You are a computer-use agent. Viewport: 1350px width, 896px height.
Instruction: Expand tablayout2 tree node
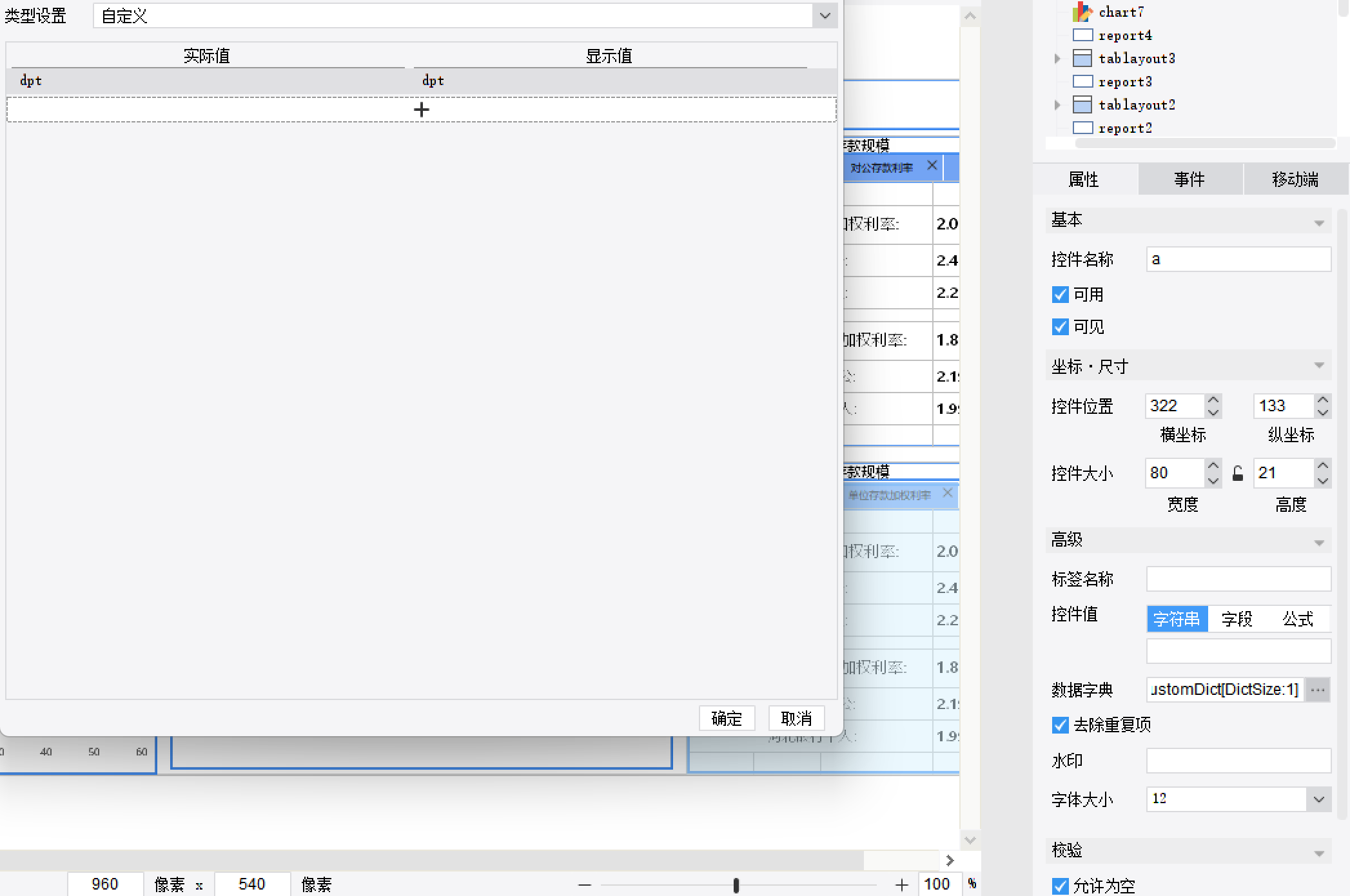[x=1057, y=105]
